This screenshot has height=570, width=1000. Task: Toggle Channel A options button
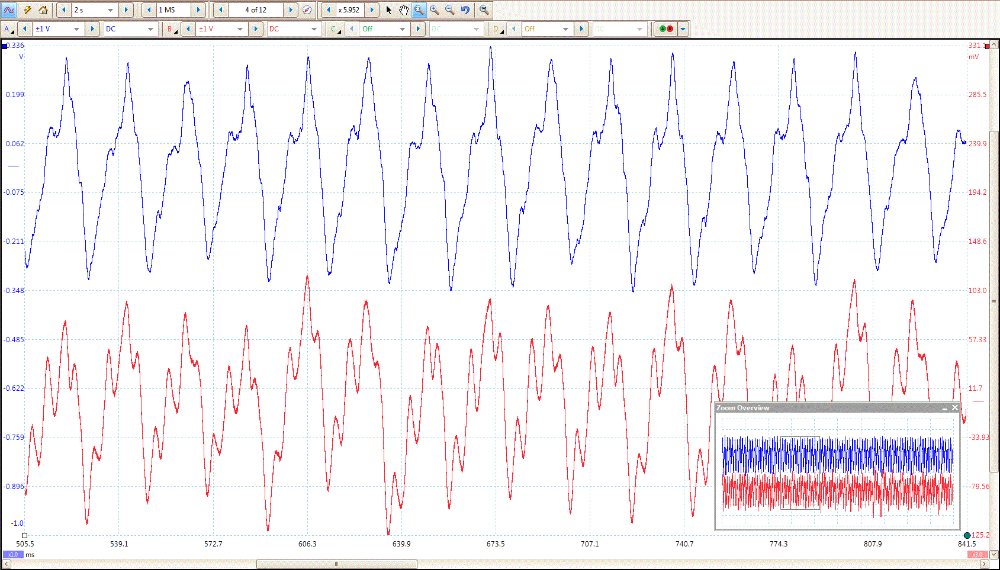click(8, 29)
